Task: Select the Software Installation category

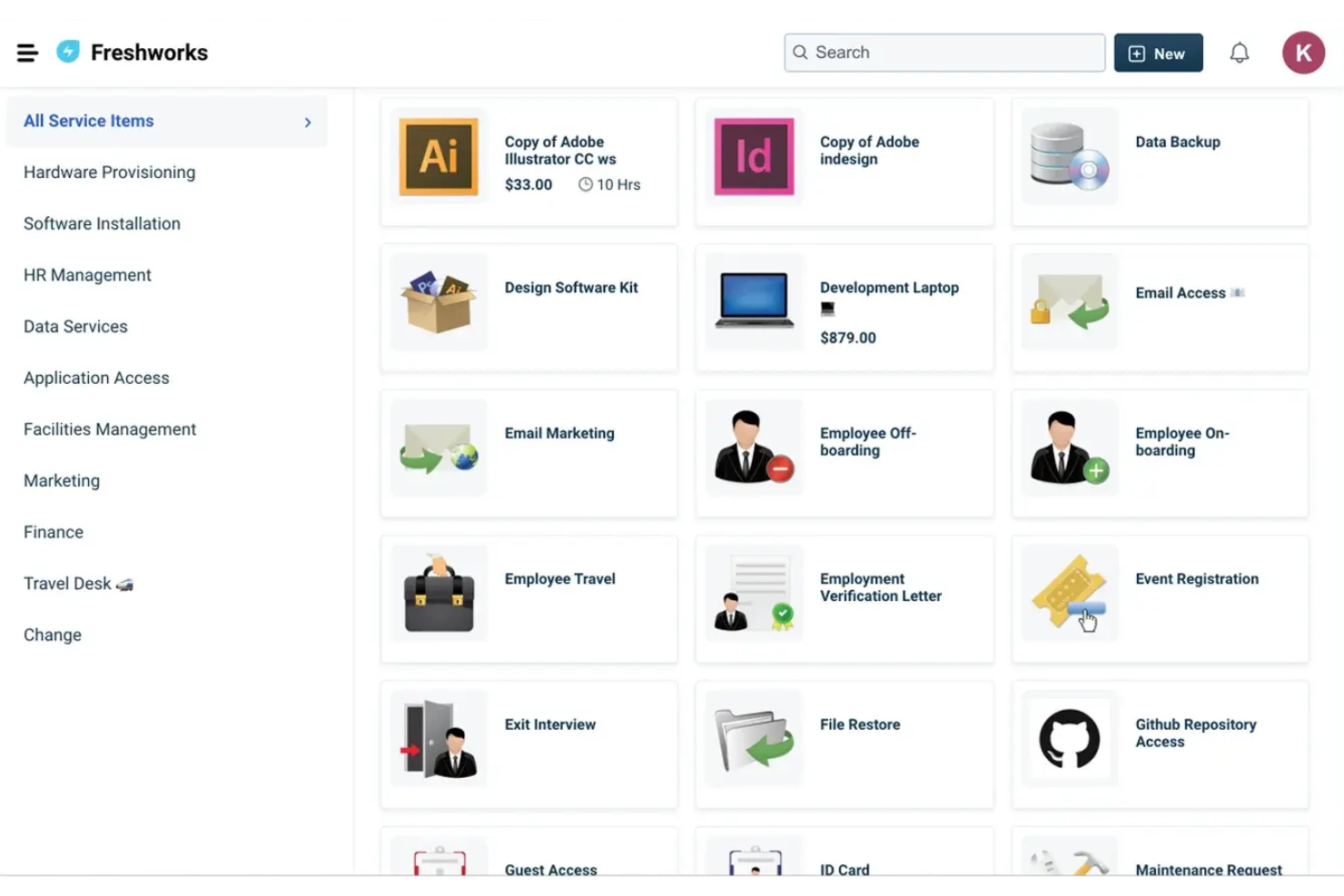Action: coord(102,223)
